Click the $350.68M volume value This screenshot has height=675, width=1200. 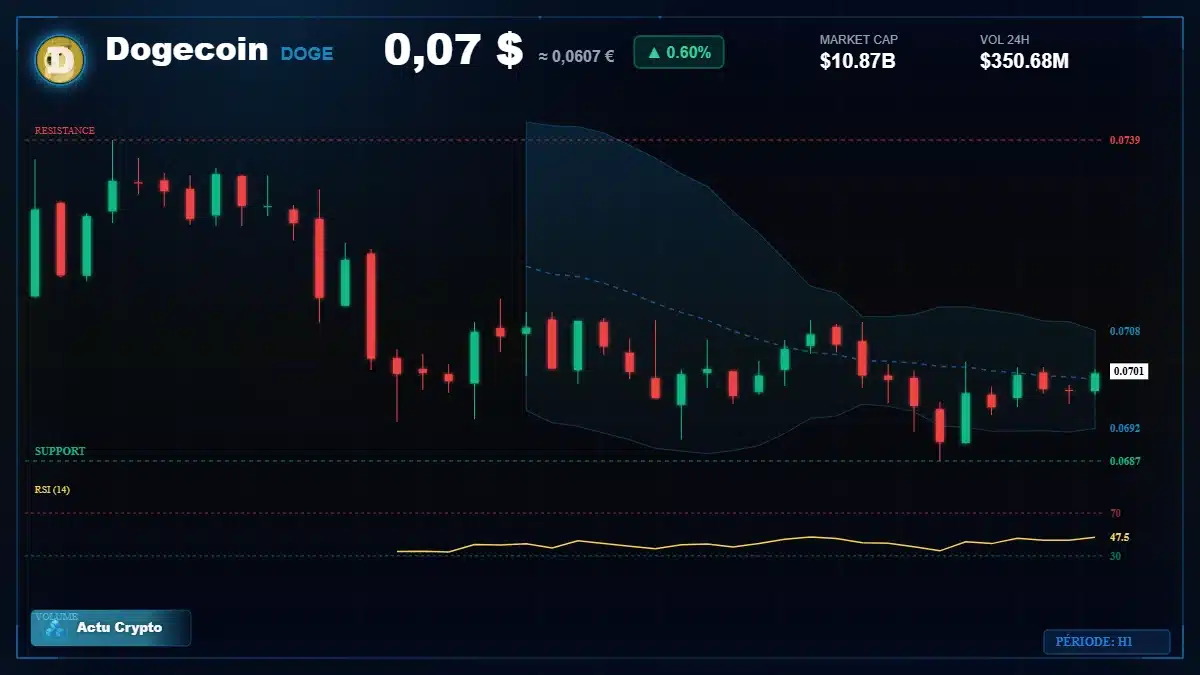pos(1025,61)
